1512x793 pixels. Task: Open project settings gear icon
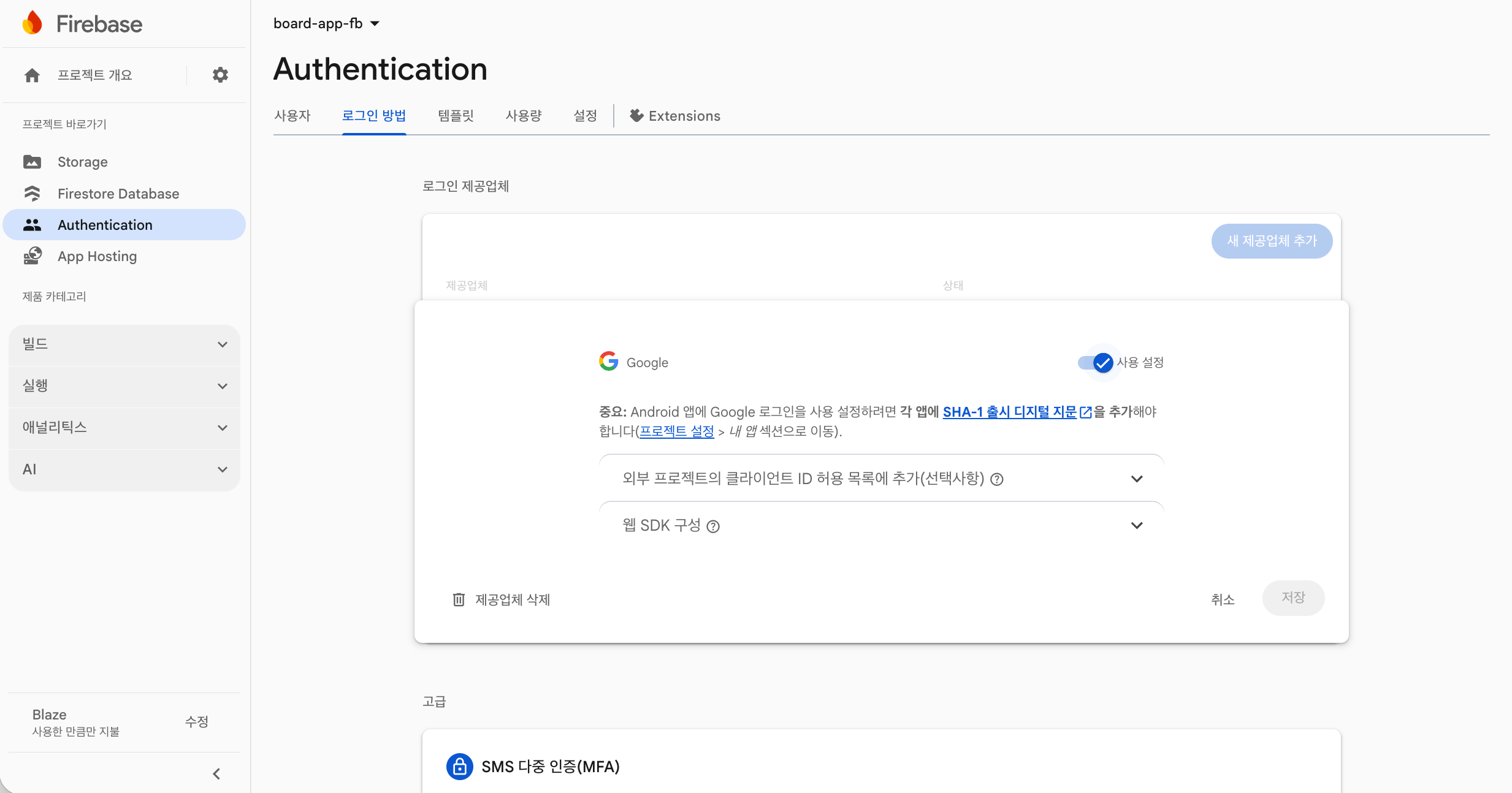[220, 75]
